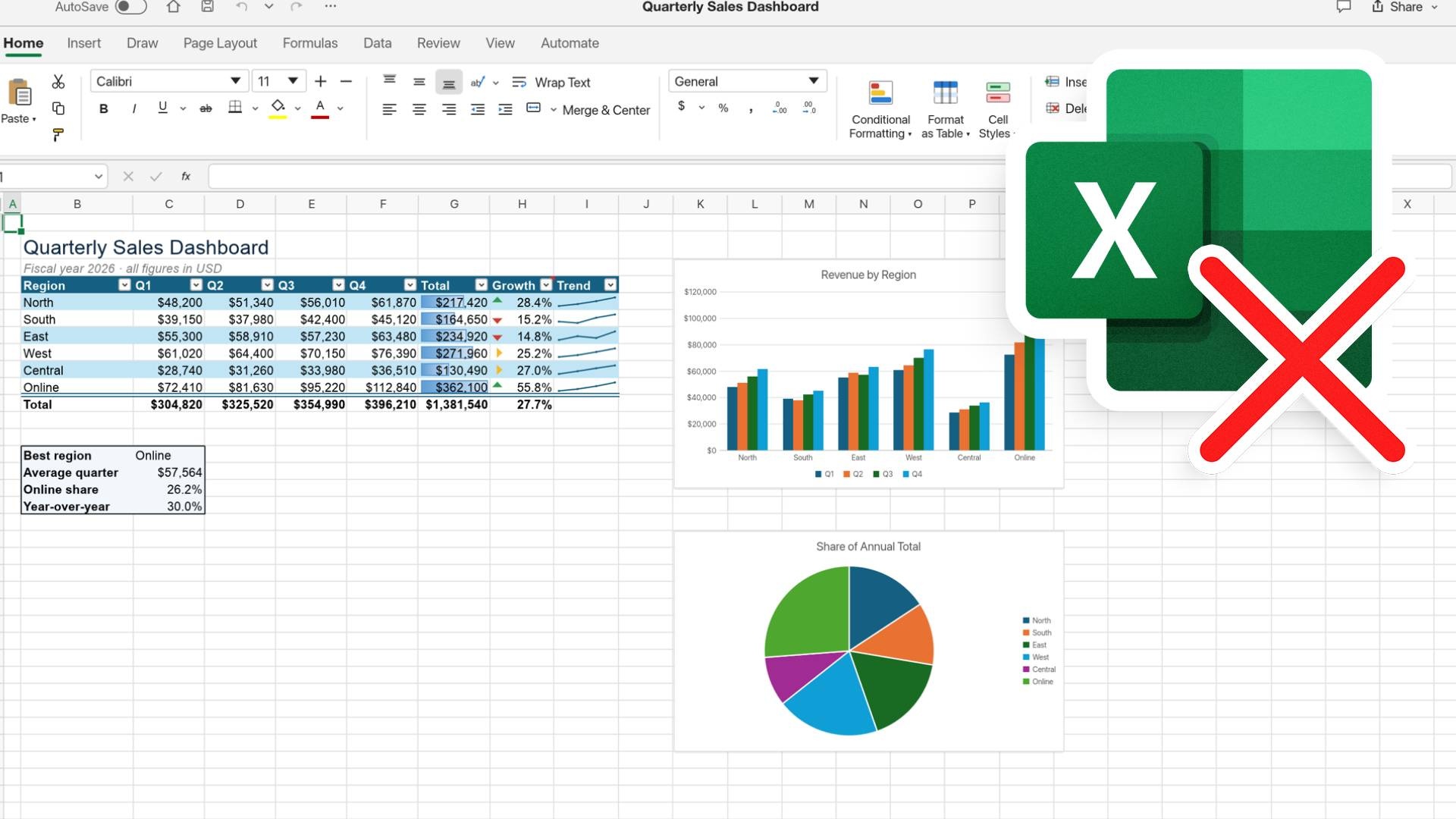Image resolution: width=1456 pixels, height=819 pixels.
Task: Apply Bold formatting
Action: [x=104, y=108]
